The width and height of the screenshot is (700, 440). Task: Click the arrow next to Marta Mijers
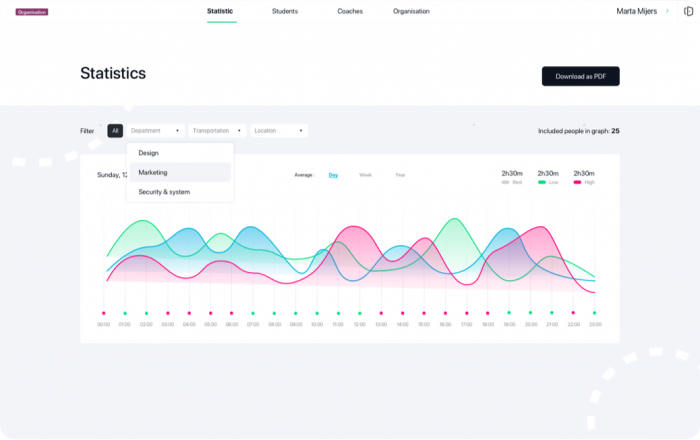tap(667, 11)
